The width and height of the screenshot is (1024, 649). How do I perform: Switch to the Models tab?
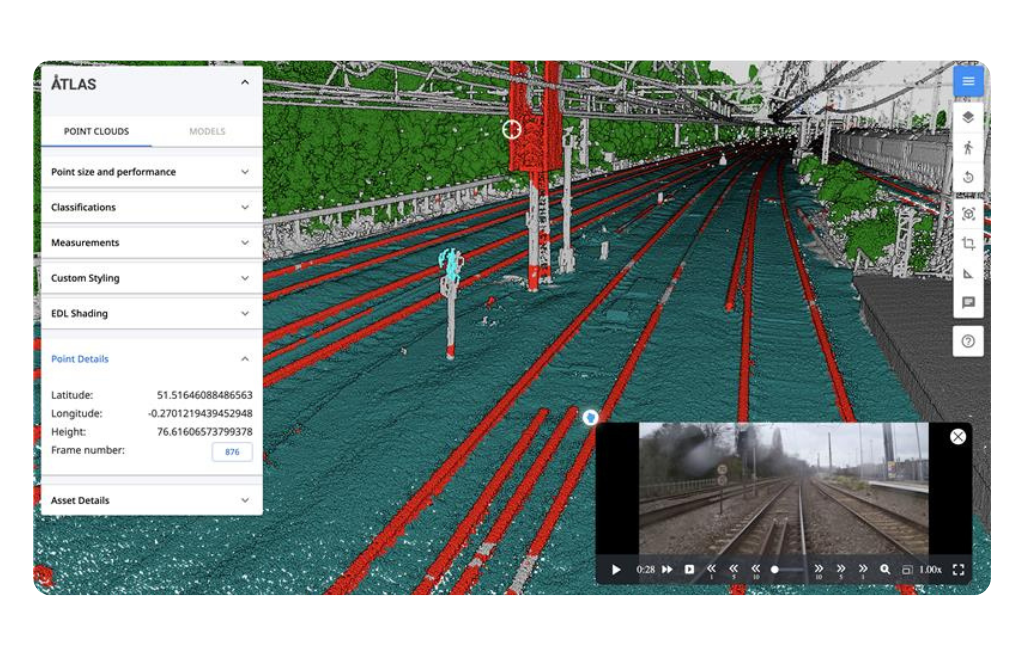(207, 131)
